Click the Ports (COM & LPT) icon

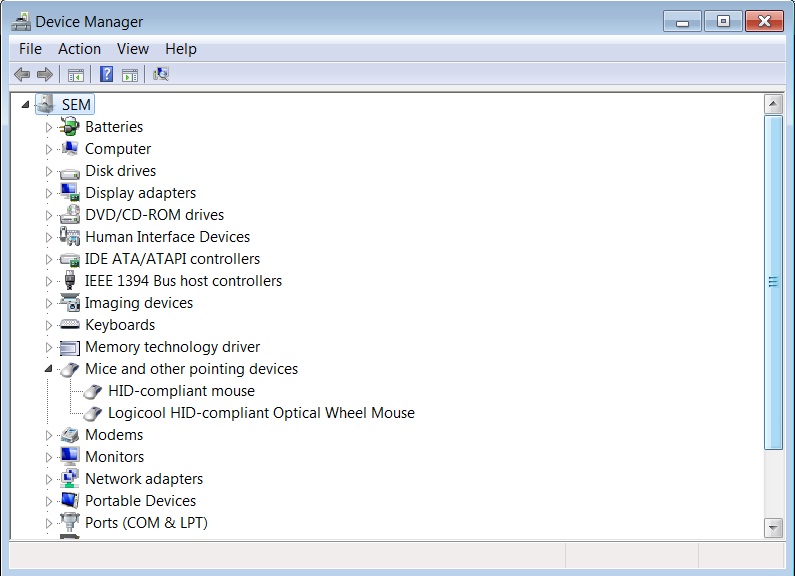(69, 522)
